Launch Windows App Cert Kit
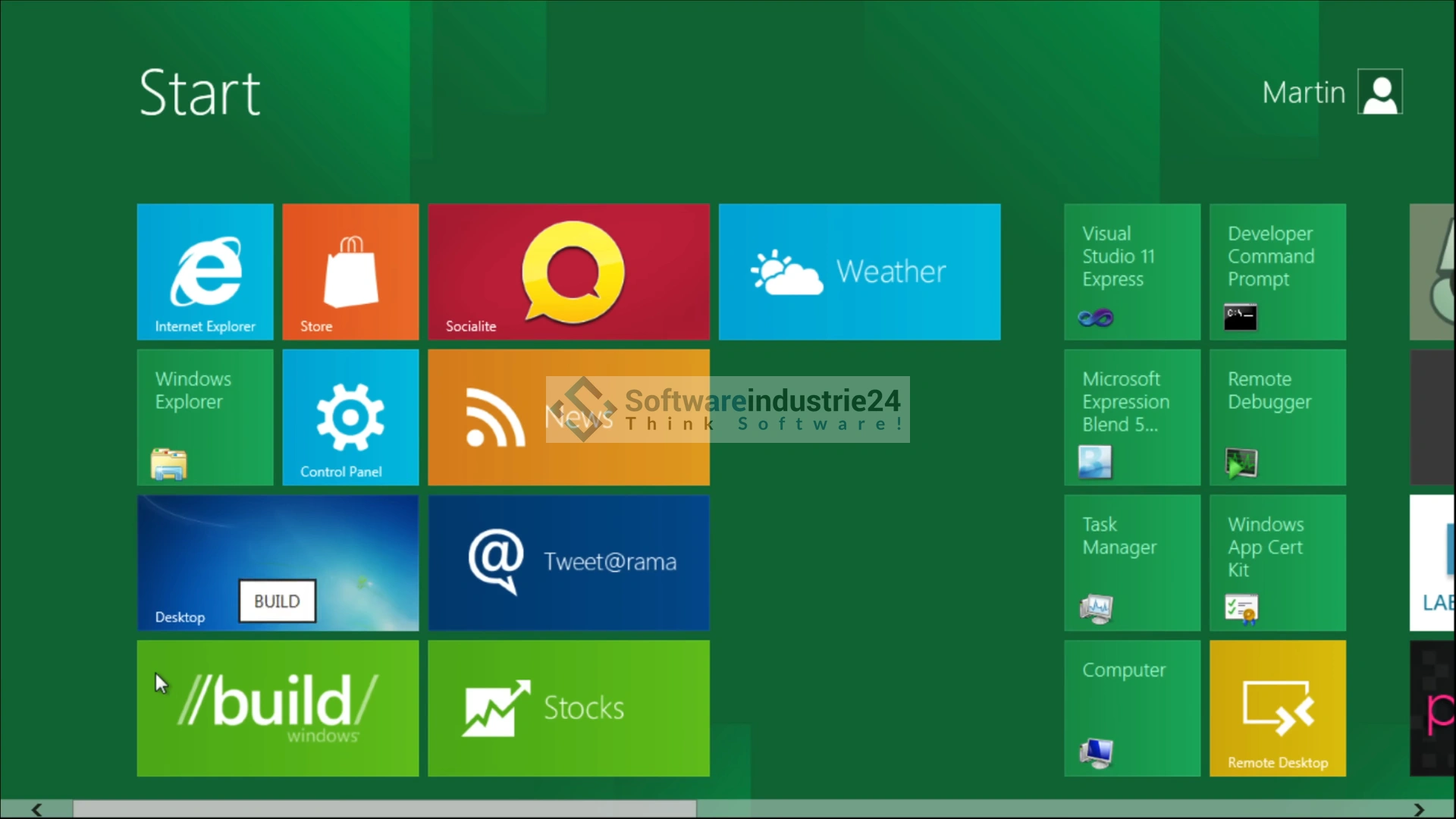 click(1278, 563)
